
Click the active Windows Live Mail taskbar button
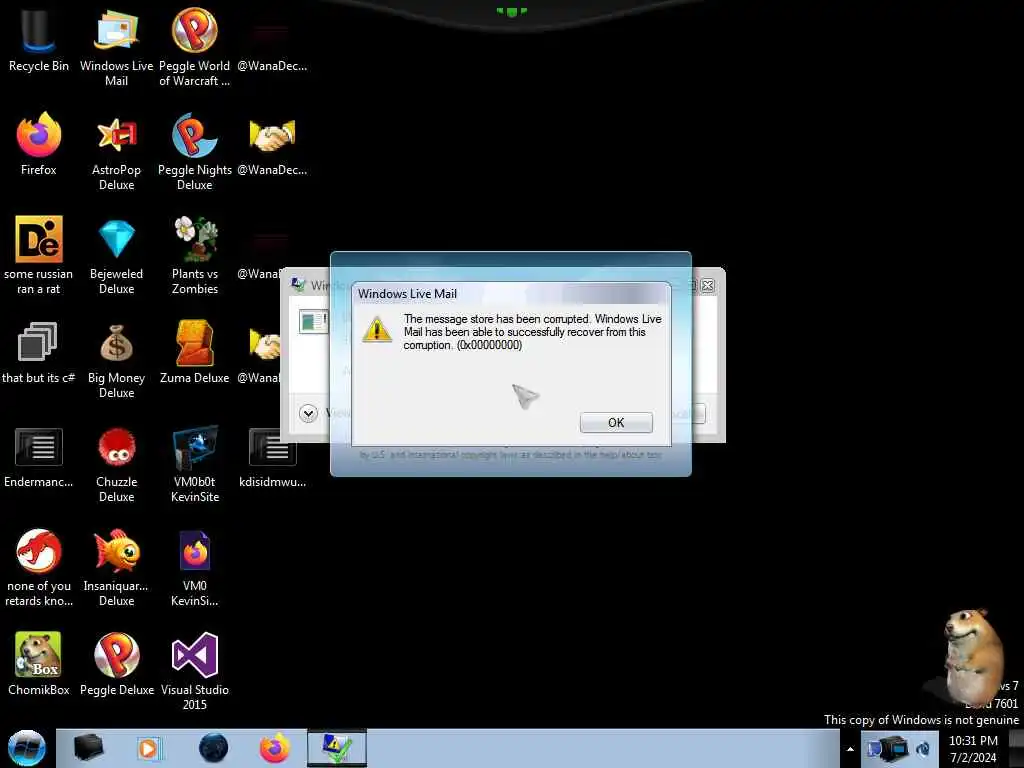(x=337, y=748)
